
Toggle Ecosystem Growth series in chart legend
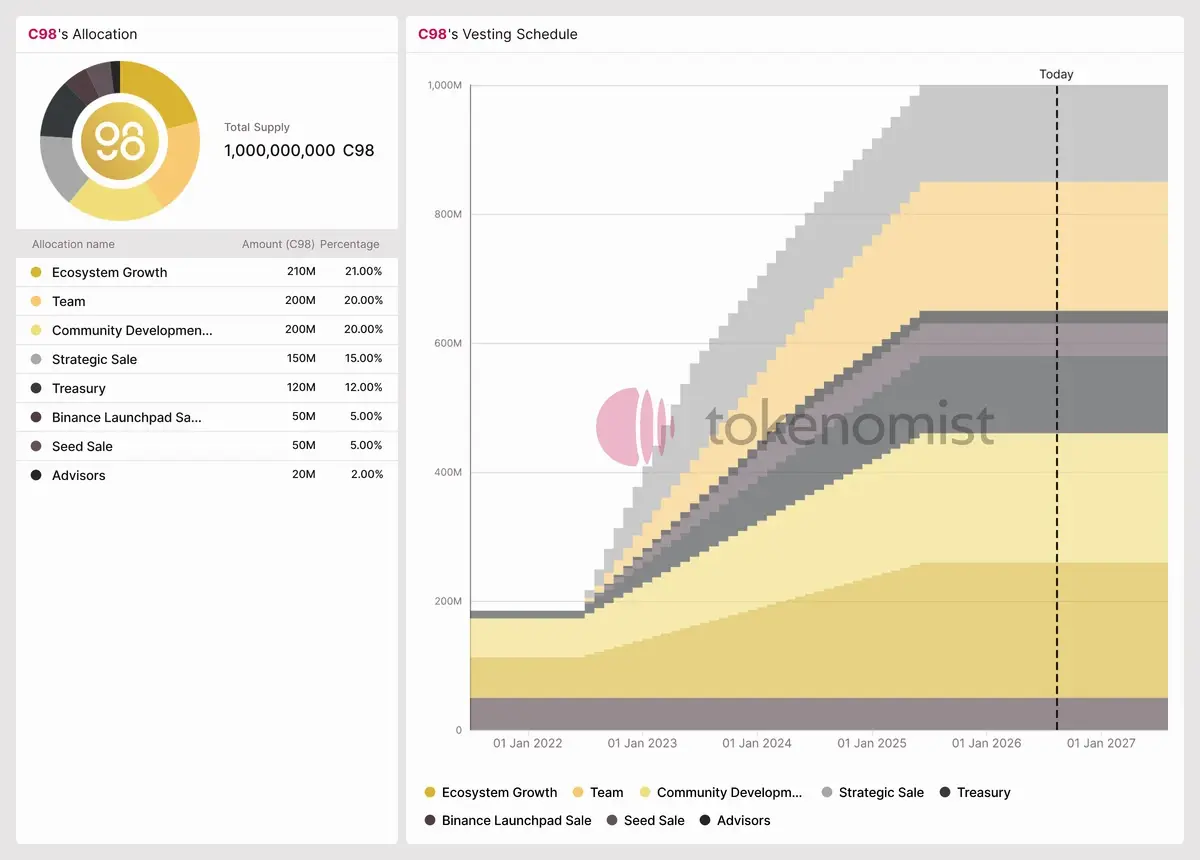pyautogui.click(x=490, y=792)
